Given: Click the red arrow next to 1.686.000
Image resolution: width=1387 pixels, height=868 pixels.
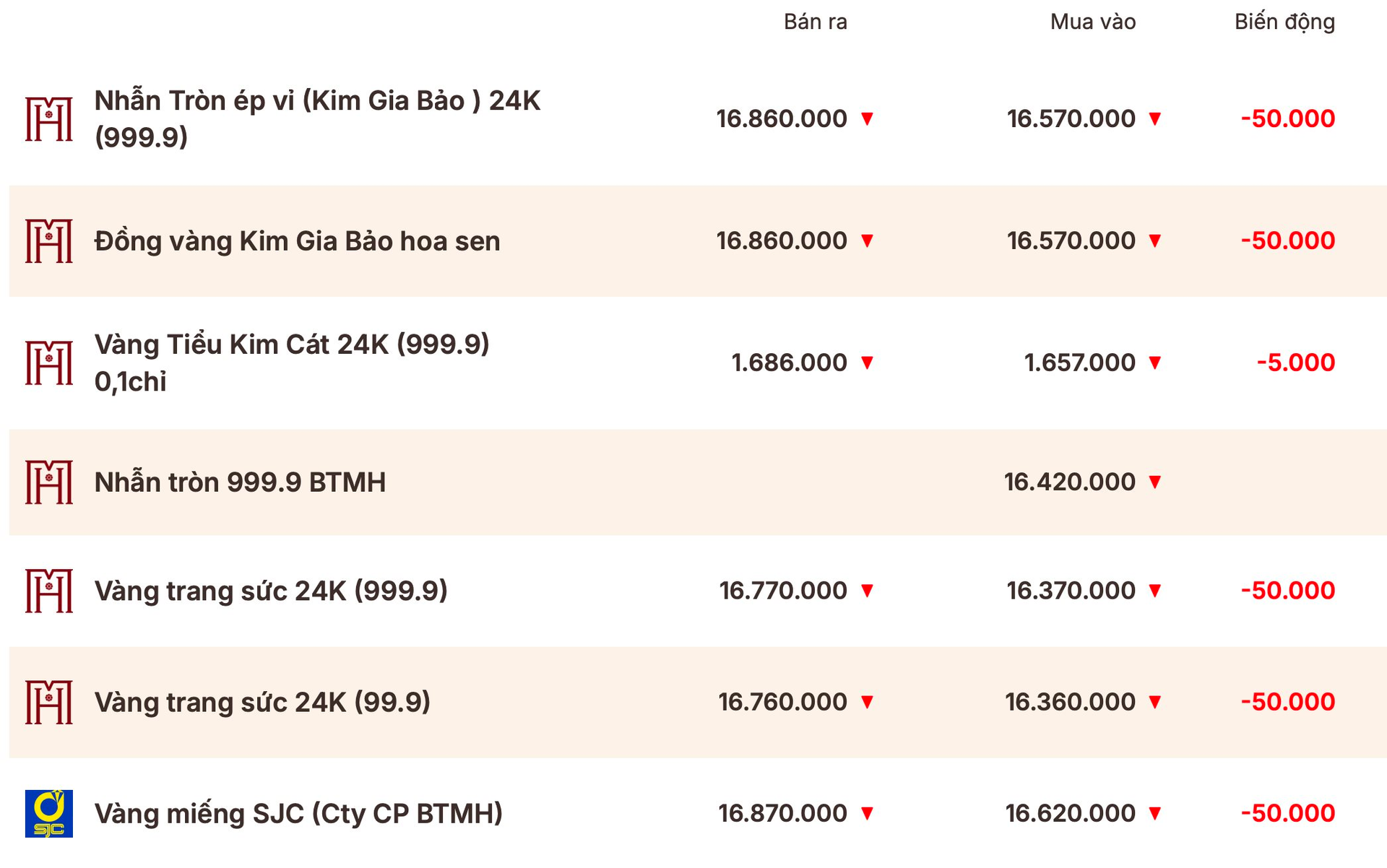Looking at the screenshot, I should tap(868, 363).
